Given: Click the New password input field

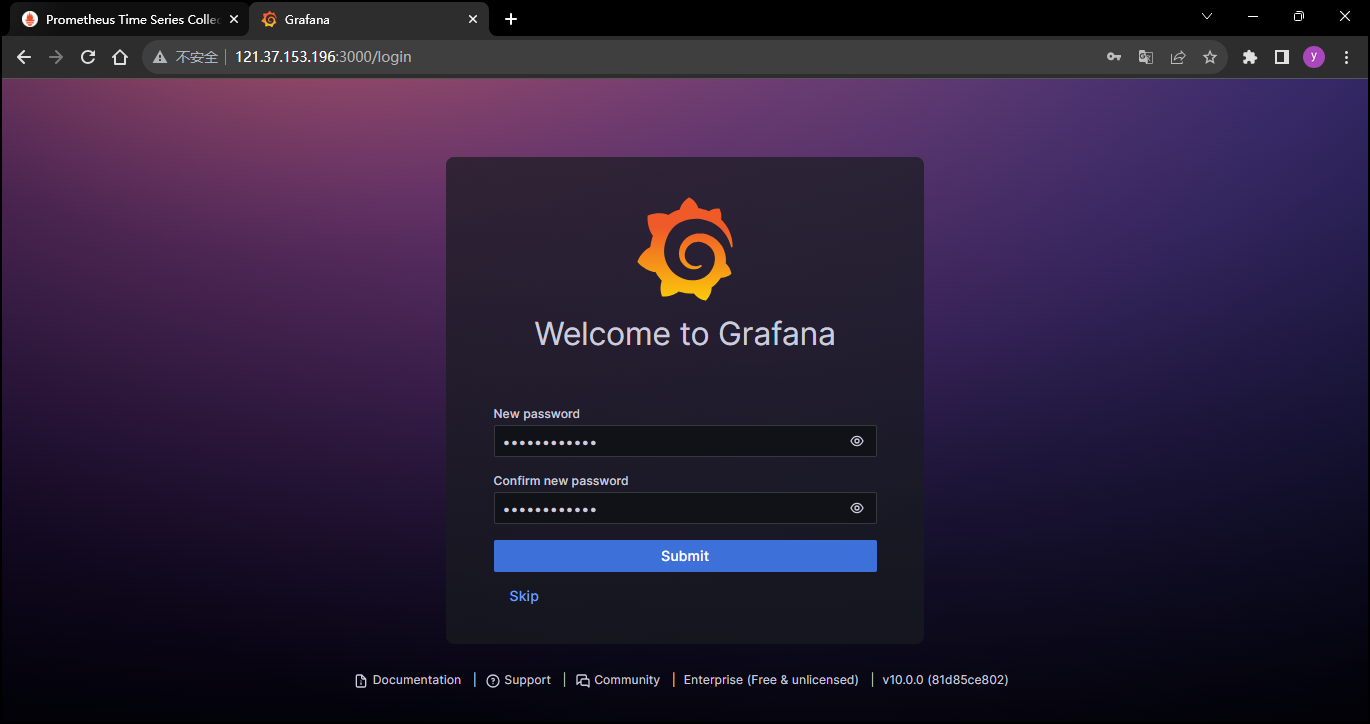Looking at the screenshot, I should (685, 441).
